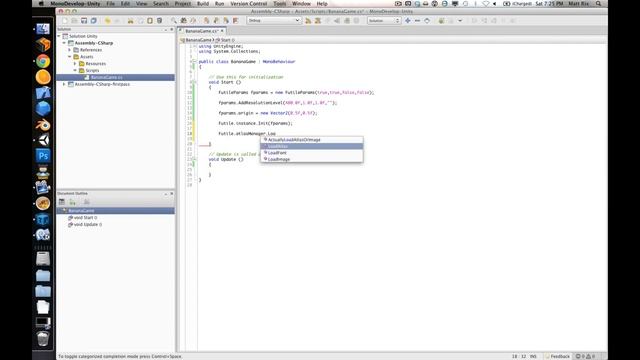640x360 pixels.
Task: Open the Help menu
Action: [x=322, y=4]
